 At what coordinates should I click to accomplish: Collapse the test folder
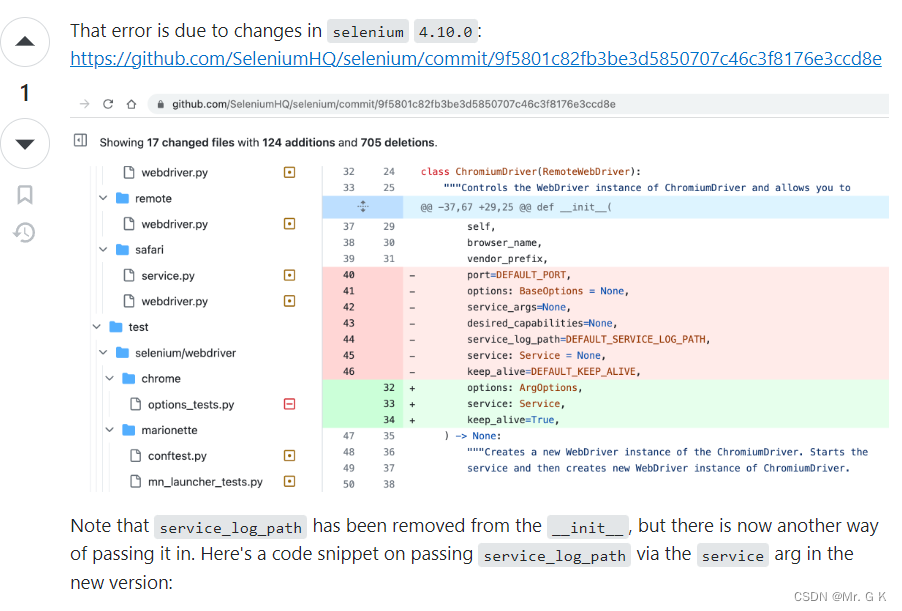[x=97, y=327]
